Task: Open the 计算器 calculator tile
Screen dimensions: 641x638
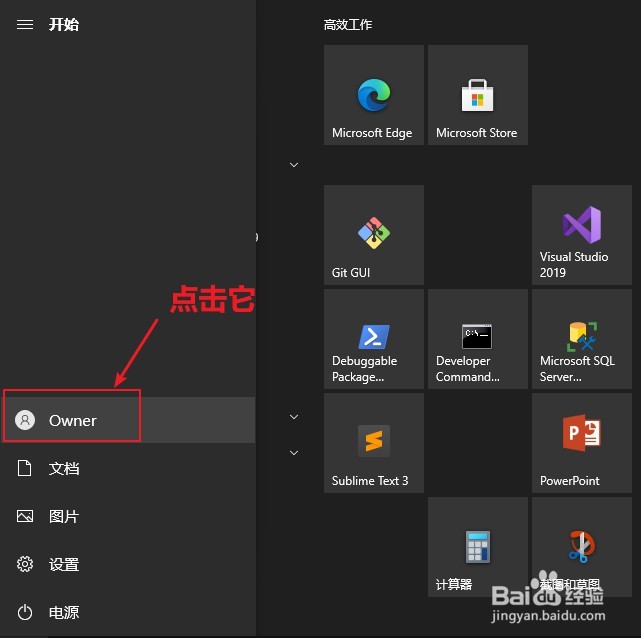Action: (477, 547)
